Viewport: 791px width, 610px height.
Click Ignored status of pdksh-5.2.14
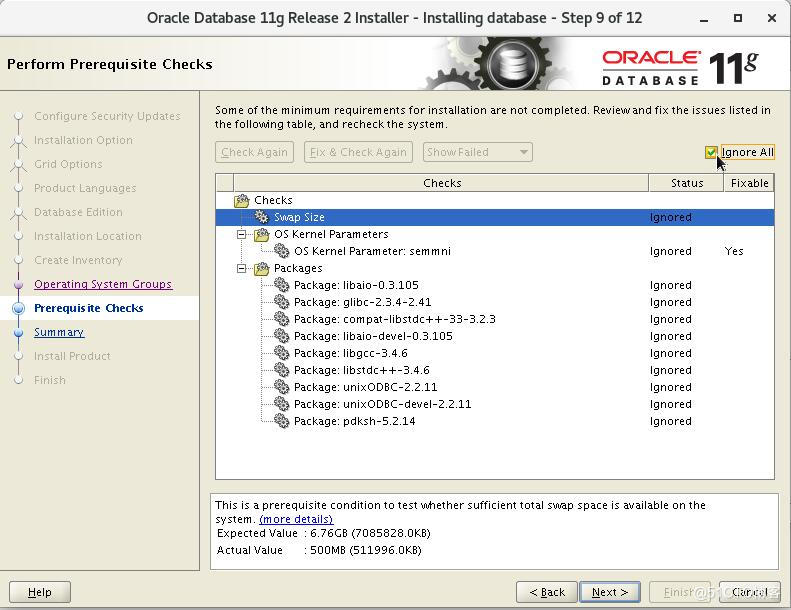point(670,421)
